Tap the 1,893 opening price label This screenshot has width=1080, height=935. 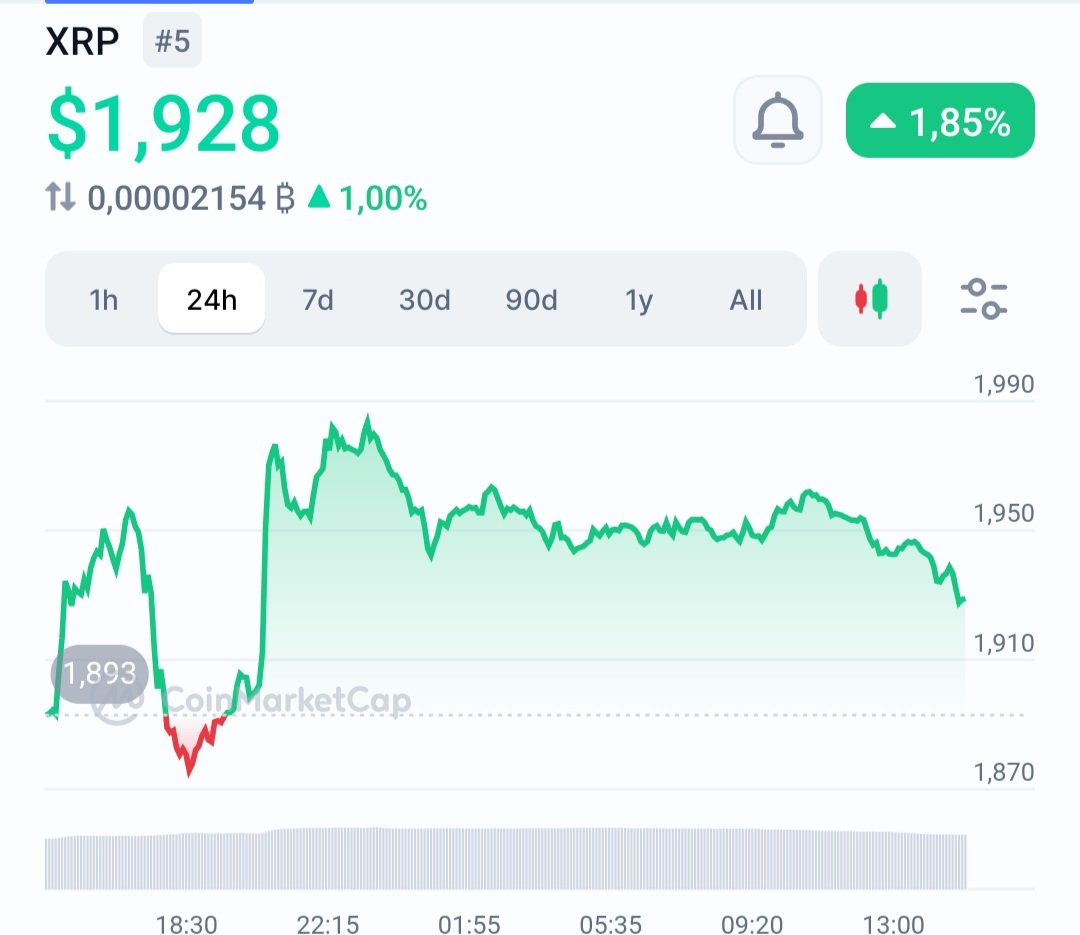[x=99, y=673]
